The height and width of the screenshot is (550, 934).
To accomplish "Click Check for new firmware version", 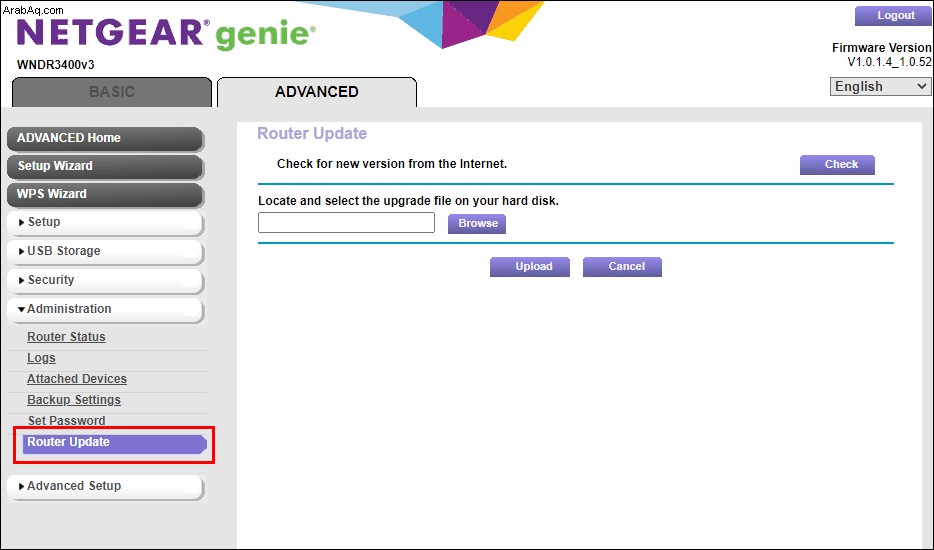I will pos(837,165).
